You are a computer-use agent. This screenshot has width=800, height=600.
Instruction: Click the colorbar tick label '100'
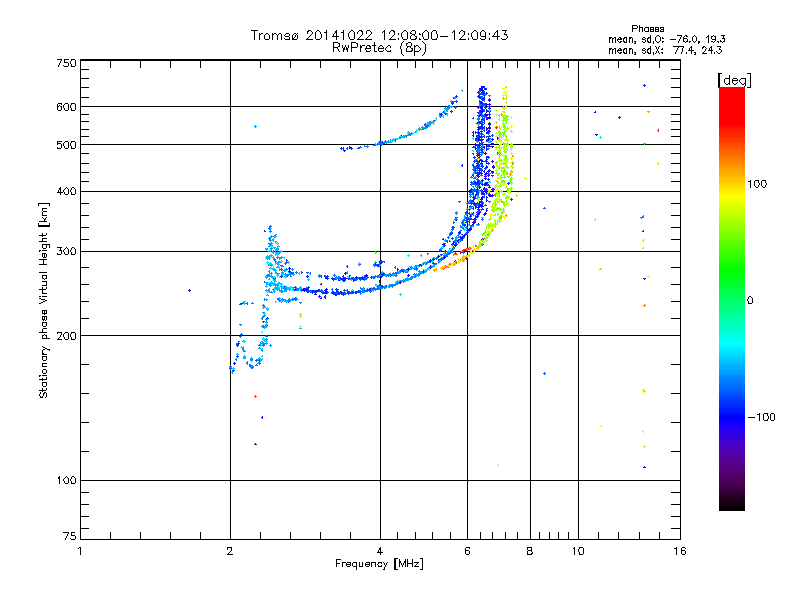pyautogui.click(x=757, y=184)
